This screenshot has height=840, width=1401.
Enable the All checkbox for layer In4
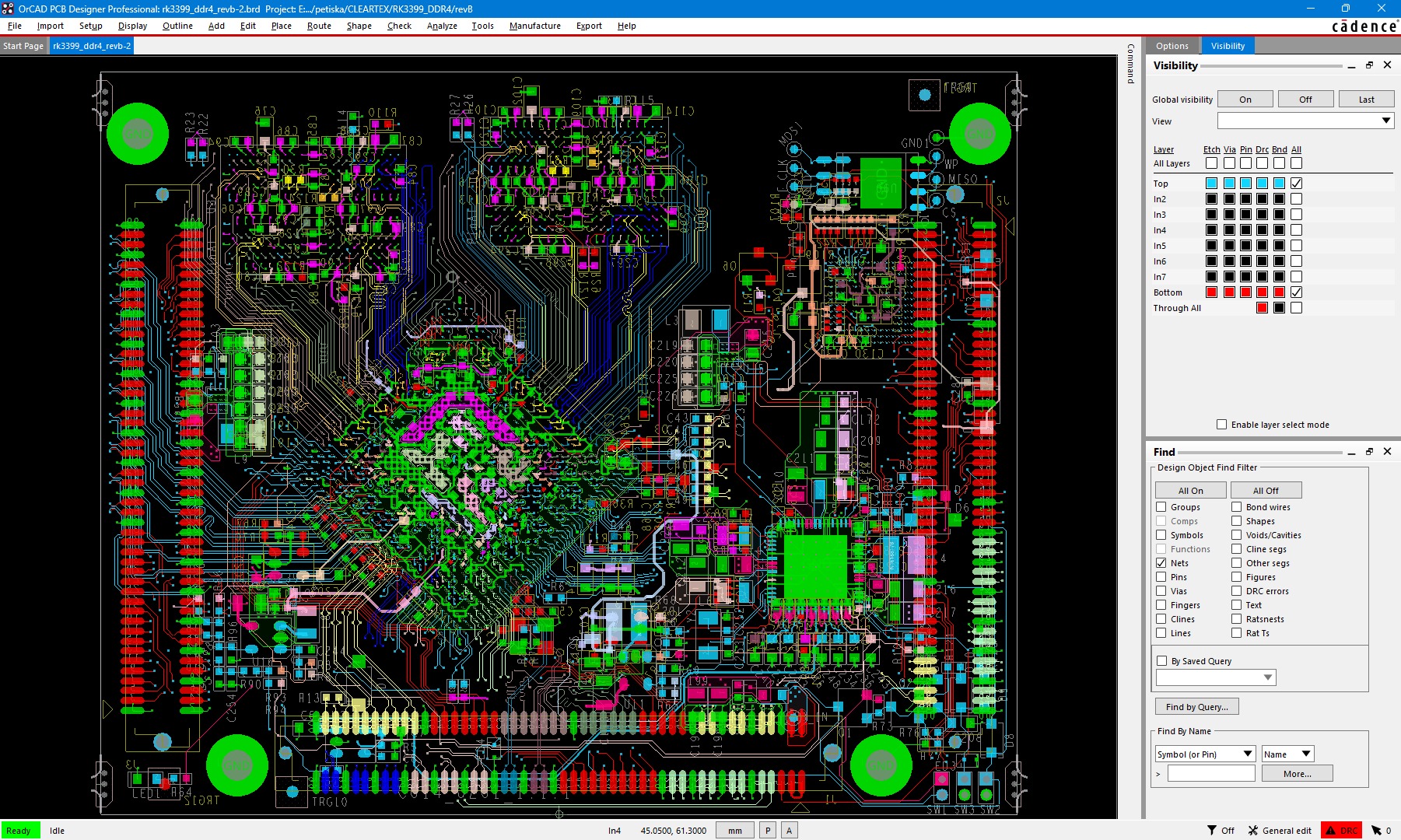click(x=1296, y=230)
